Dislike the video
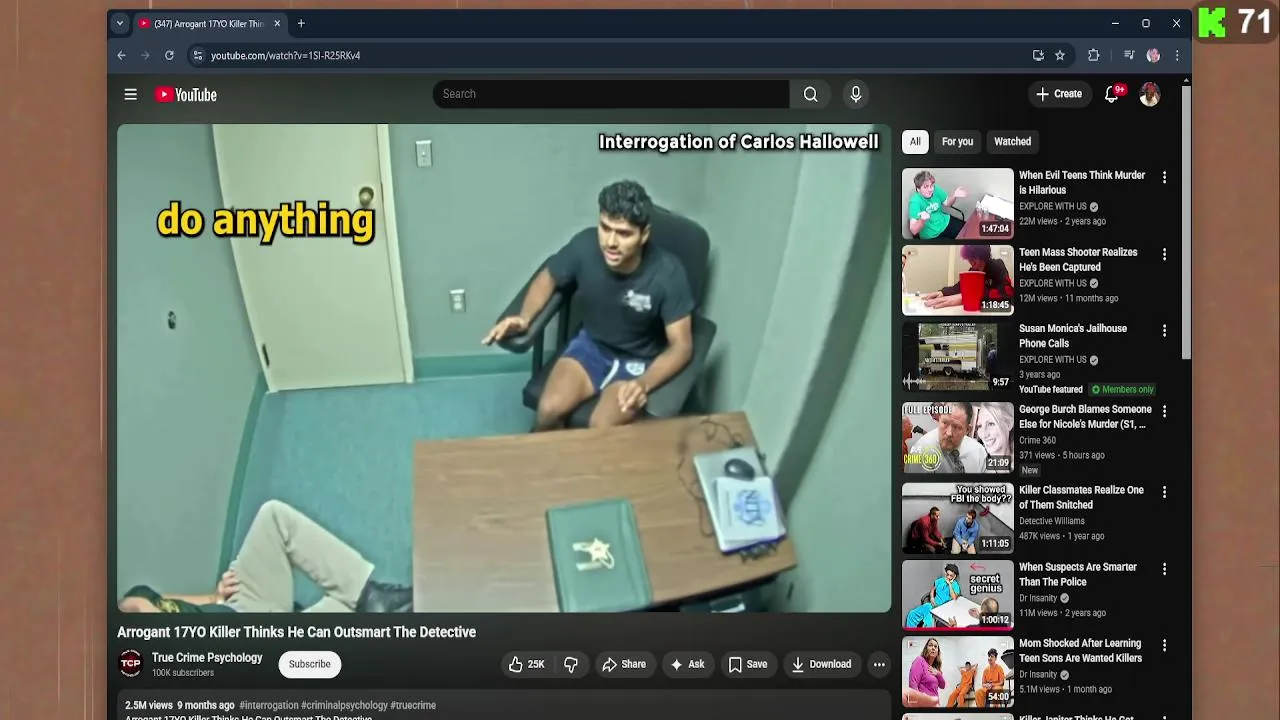Viewport: 1280px width, 720px height. [x=571, y=664]
